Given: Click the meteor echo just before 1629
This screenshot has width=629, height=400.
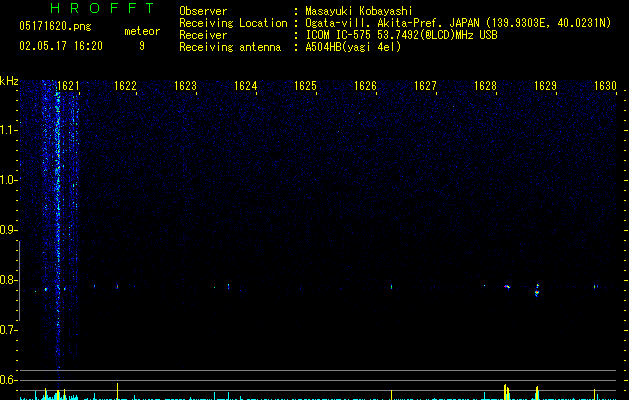Looking at the screenshot, I should pyautogui.click(x=537, y=290).
